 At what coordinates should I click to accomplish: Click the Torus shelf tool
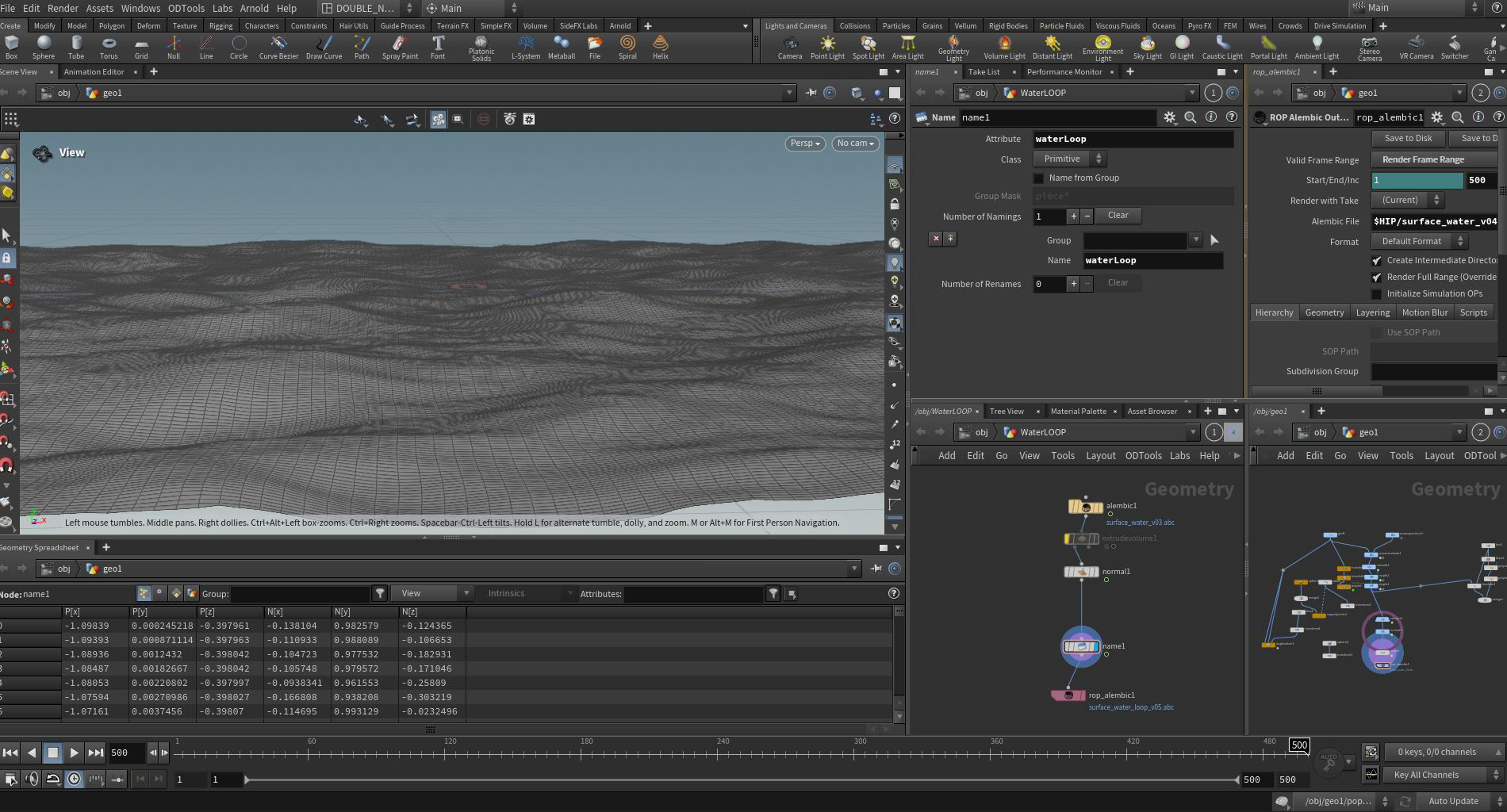(x=109, y=46)
